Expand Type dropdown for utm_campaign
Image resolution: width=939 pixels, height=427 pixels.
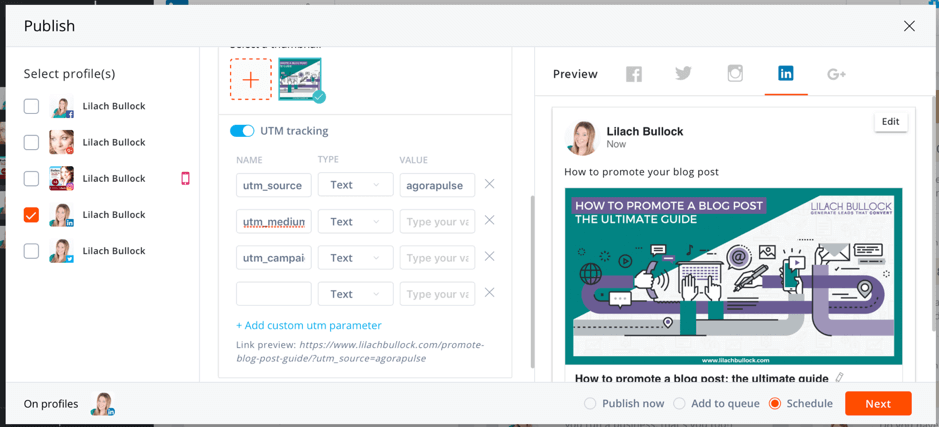(355, 258)
